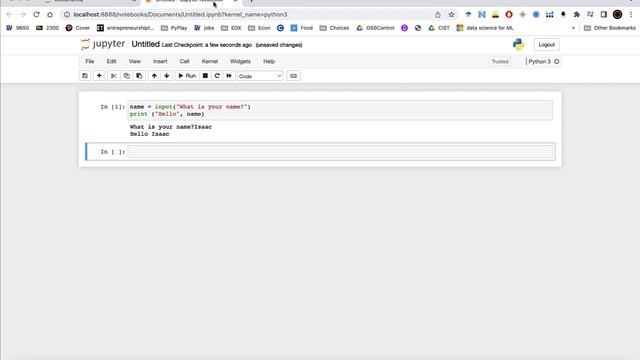Click the In [1]: prompt
The height and width of the screenshot is (360, 640).
pos(113,107)
